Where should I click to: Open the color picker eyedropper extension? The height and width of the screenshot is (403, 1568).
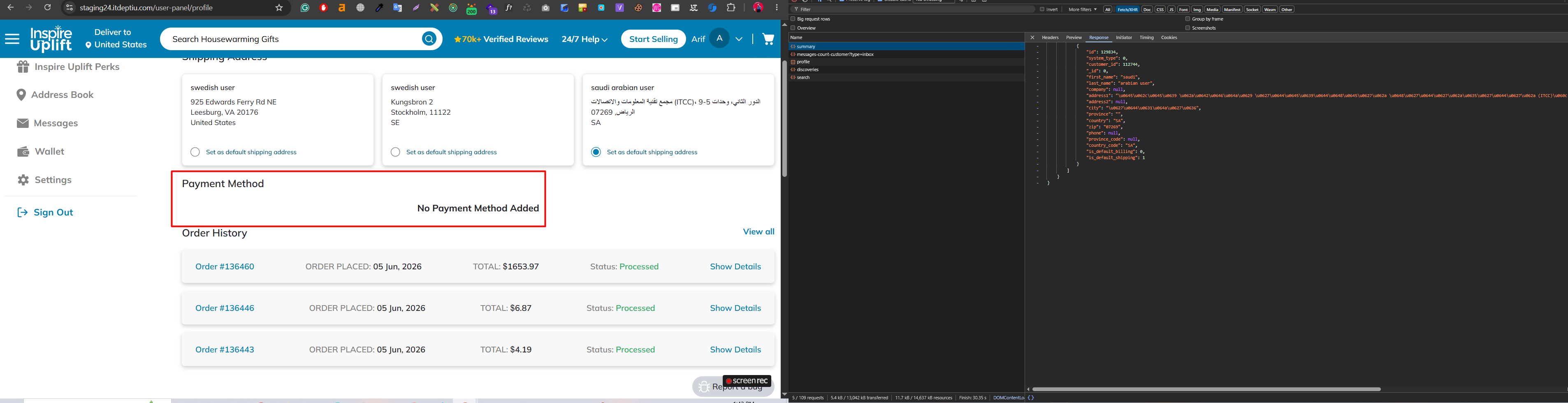pyautogui.click(x=379, y=8)
